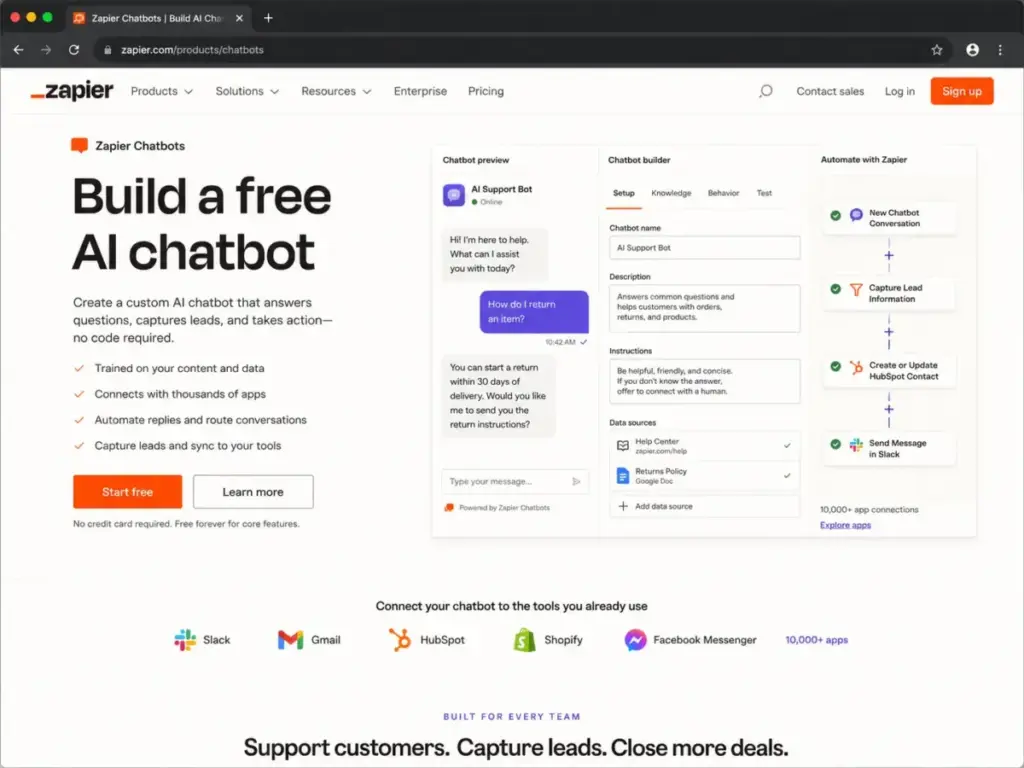Screen dimensions: 1024x768
Task: Click the New Chatbot Conversation chat icon
Action: (856, 215)
